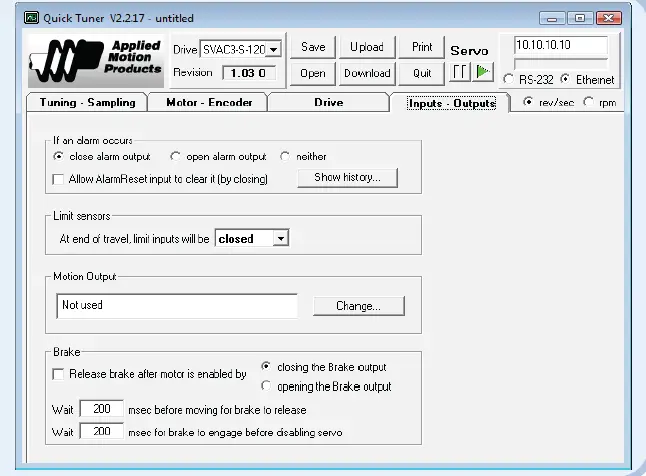Minimize the Quick Tuner window
The image size is (646, 476).
552,19
